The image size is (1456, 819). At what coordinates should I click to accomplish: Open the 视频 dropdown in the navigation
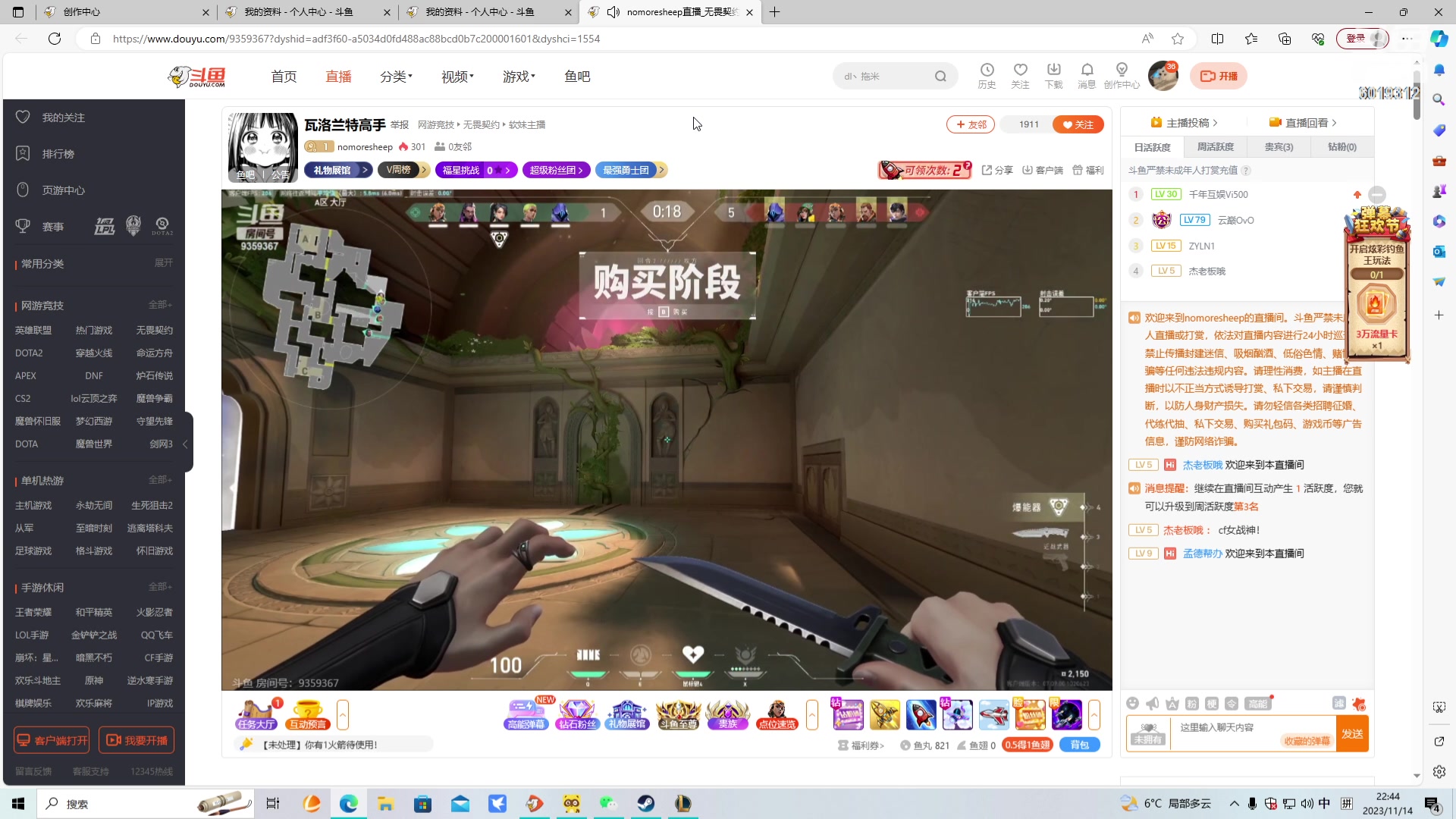457,77
